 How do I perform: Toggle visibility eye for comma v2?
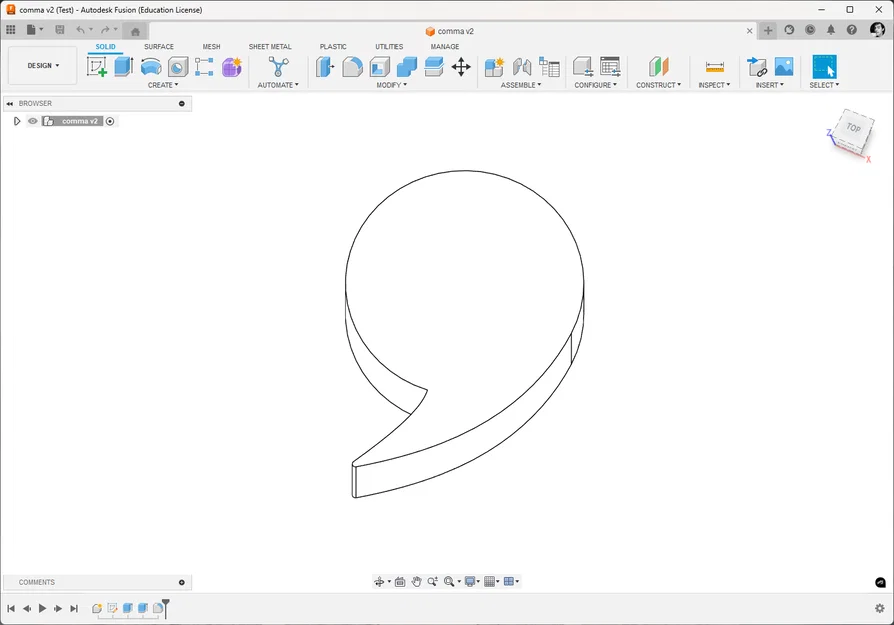tap(32, 121)
